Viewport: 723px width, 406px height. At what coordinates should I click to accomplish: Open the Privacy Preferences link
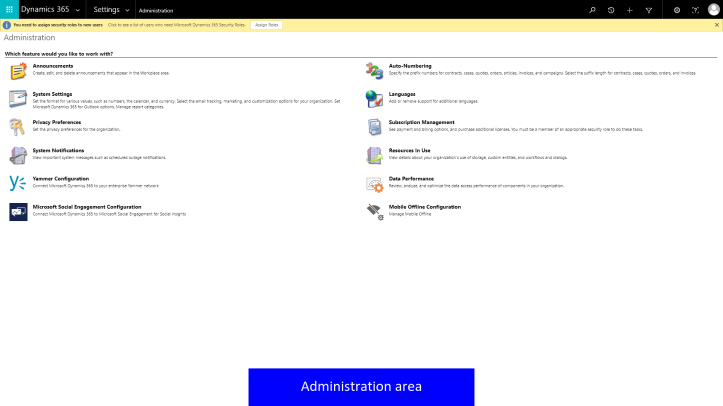57,122
